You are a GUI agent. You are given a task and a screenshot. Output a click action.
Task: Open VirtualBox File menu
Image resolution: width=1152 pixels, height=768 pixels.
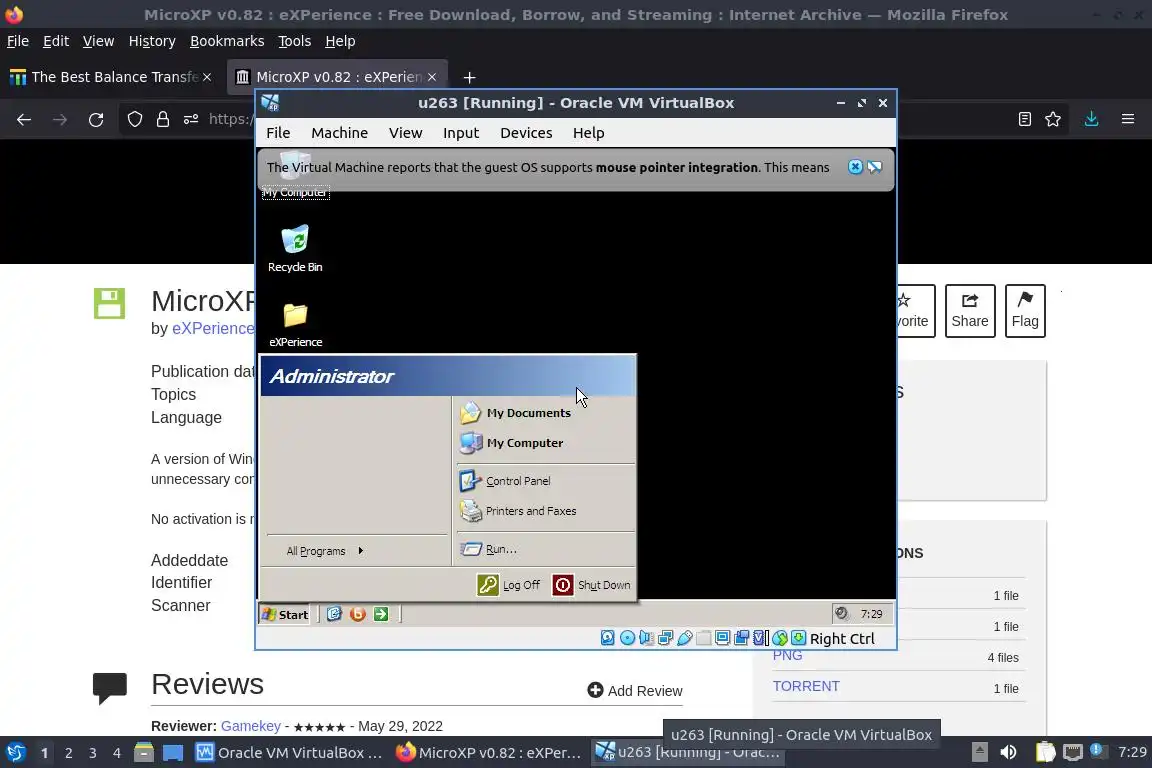pyautogui.click(x=278, y=133)
